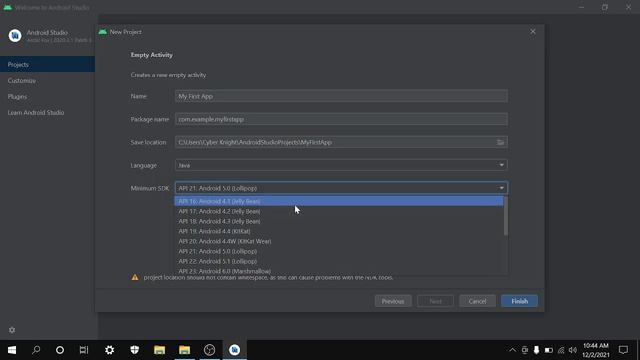This screenshot has height=360, width=640.
Task: Select API 19: Android 4.4 (KitKat)
Action: [339, 231]
